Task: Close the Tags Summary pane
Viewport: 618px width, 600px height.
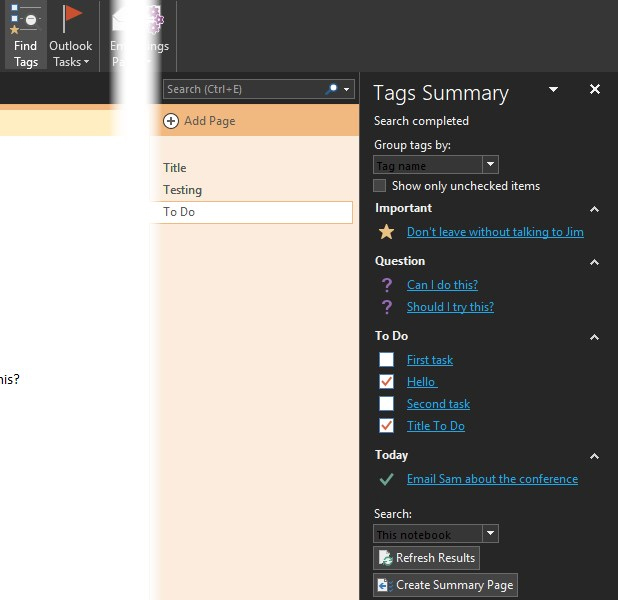Action: pyautogui.click(x=595, y=89)
